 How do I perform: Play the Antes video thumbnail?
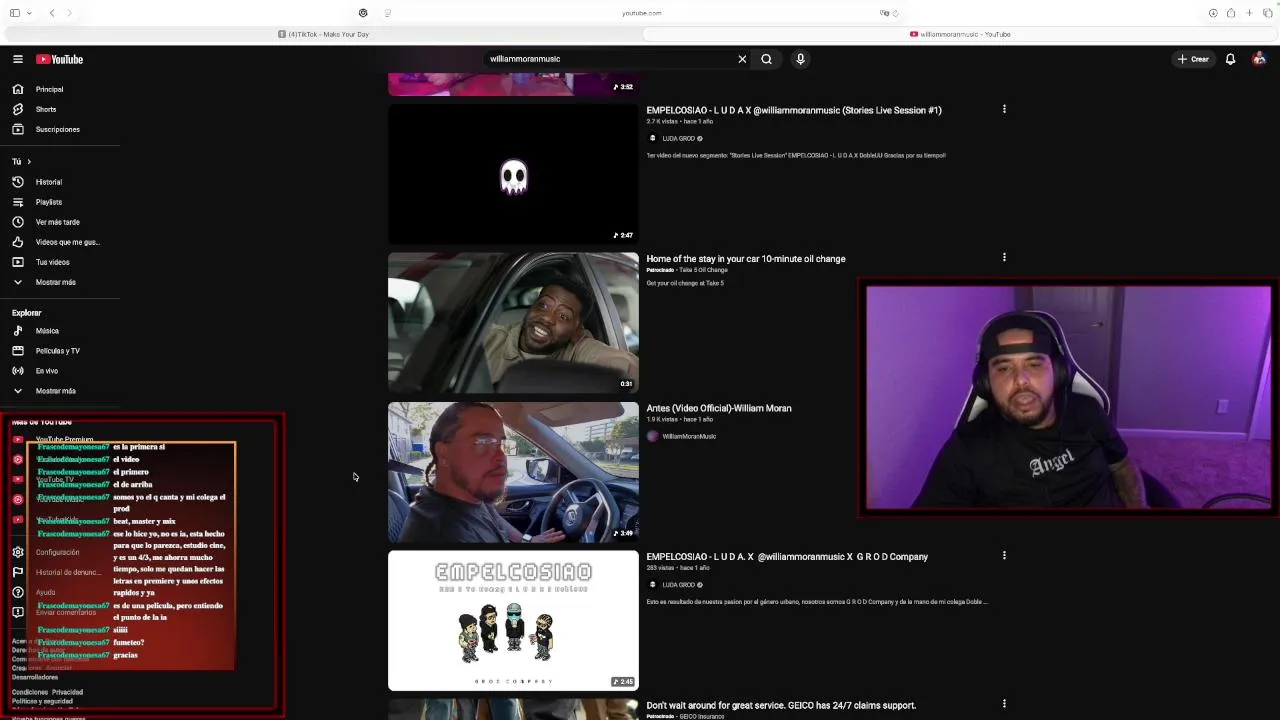coord(513,472)
